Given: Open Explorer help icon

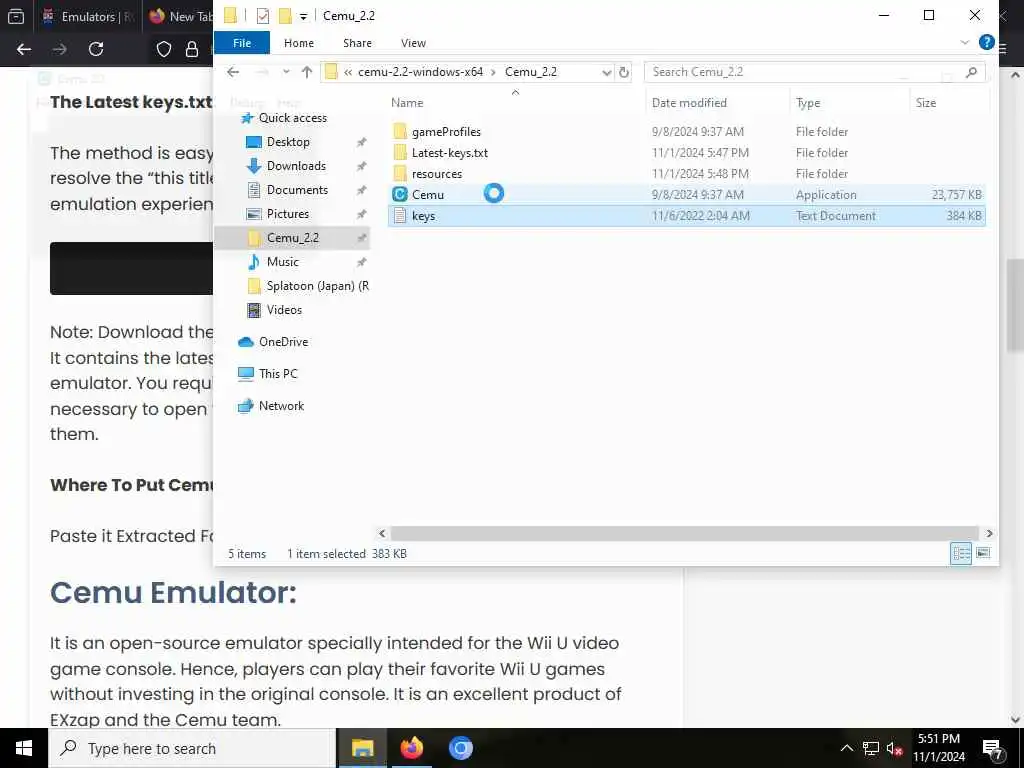Looking at the screenshot, I should tap(987, 42).
